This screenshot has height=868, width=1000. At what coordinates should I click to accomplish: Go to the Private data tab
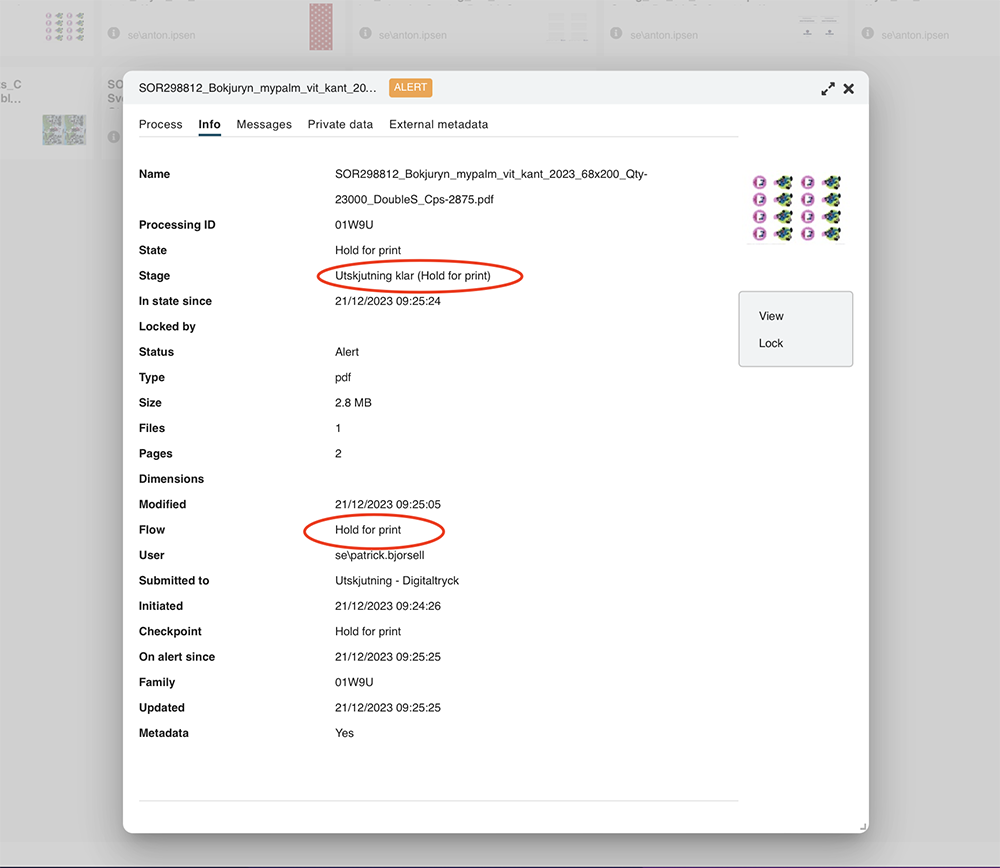[x=340, y=125]
